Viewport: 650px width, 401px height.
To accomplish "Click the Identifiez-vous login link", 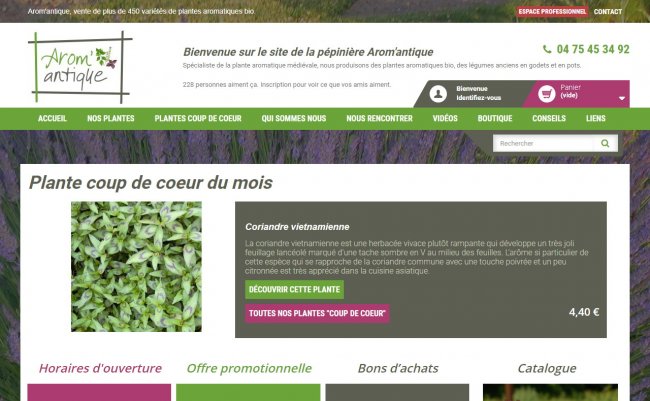I will tap(479, 98).
